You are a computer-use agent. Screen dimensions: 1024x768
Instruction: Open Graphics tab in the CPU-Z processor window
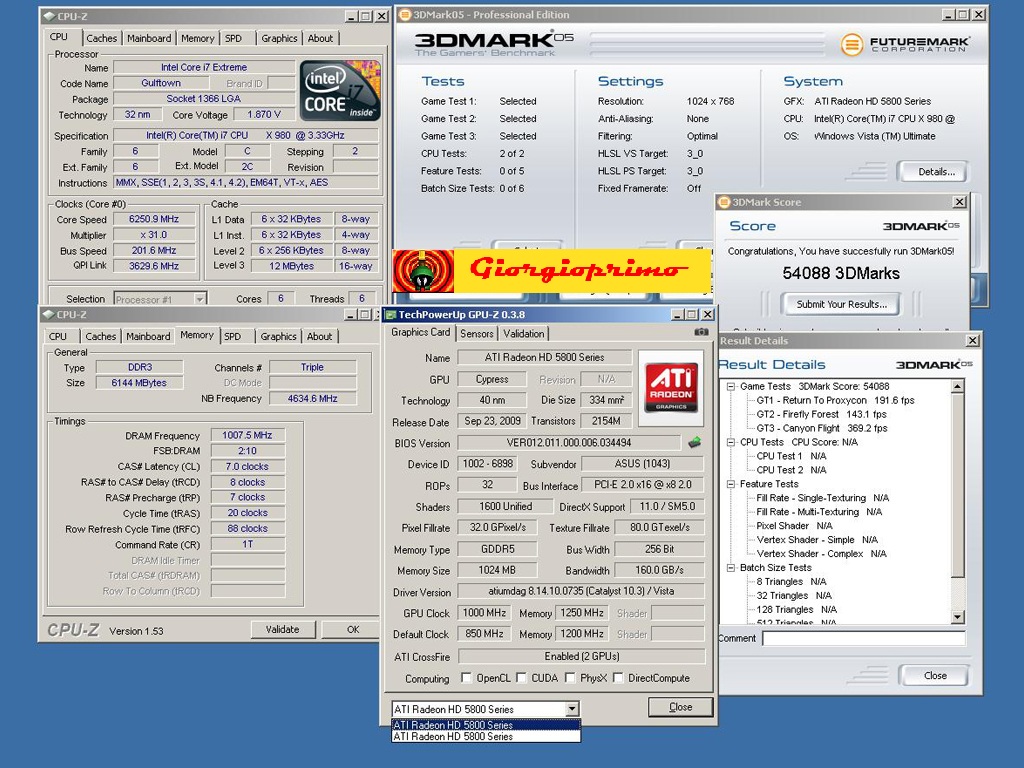[x=279, y=39]
